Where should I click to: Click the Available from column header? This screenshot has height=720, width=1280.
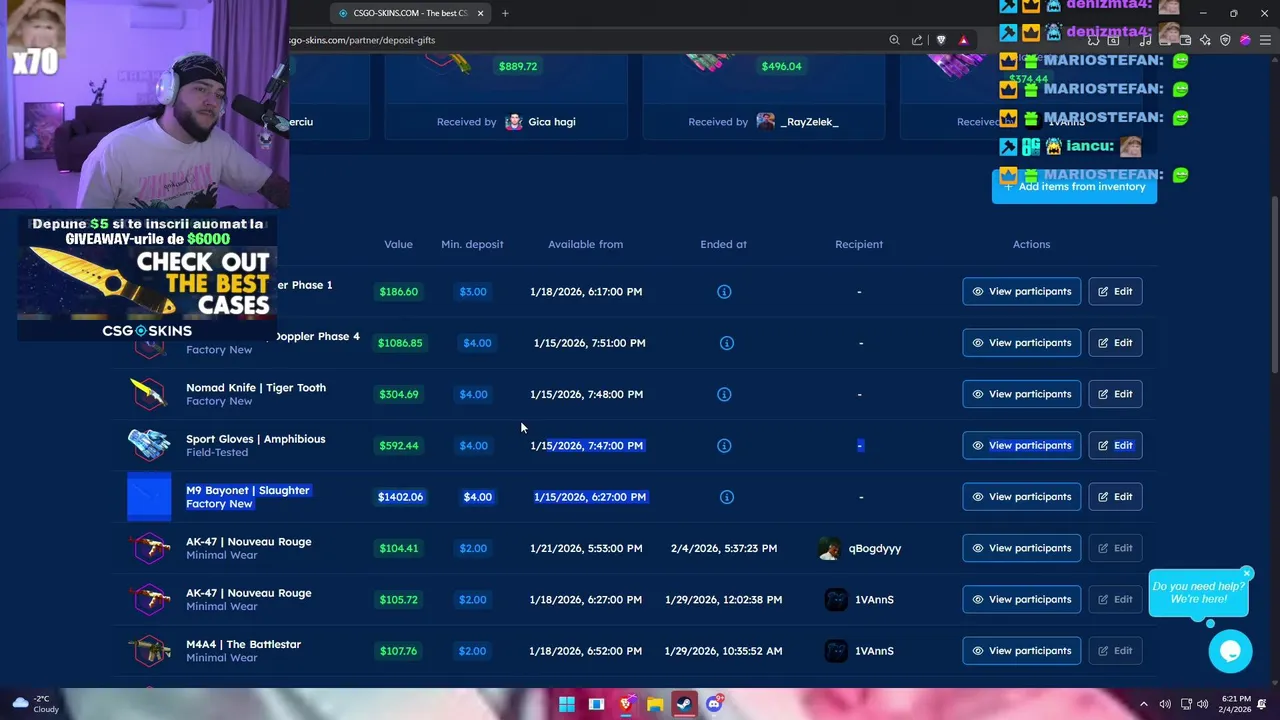pyautogui.click(x=585, y=244)
